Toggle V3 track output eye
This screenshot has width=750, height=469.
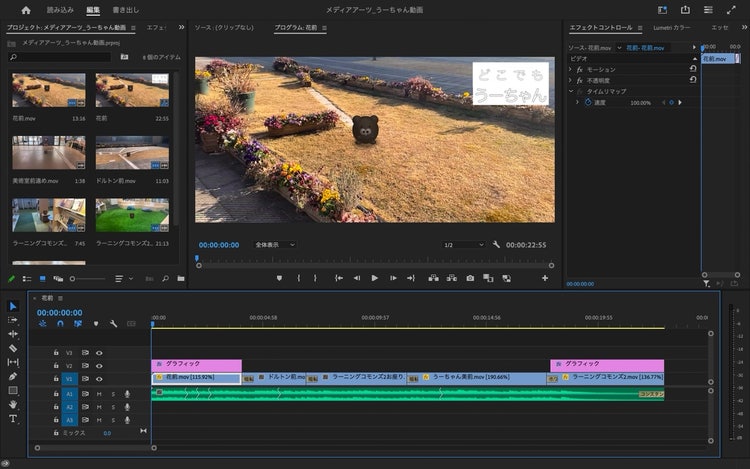coord(99,353)
